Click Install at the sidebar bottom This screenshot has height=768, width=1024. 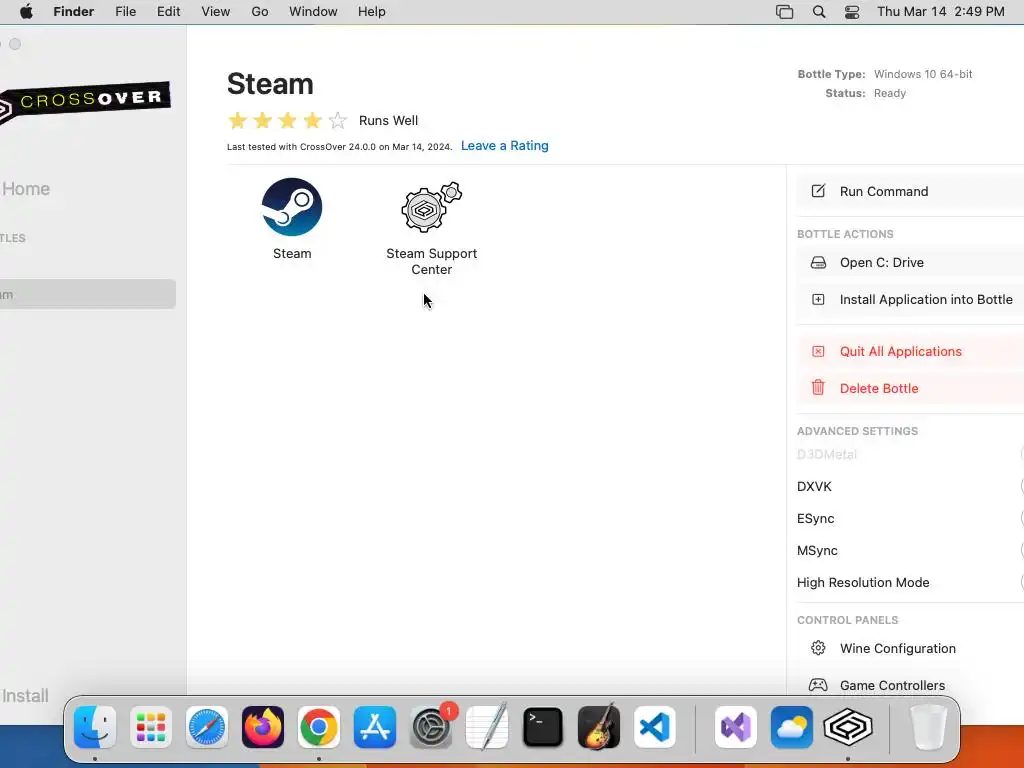click(x=25, y=696)
